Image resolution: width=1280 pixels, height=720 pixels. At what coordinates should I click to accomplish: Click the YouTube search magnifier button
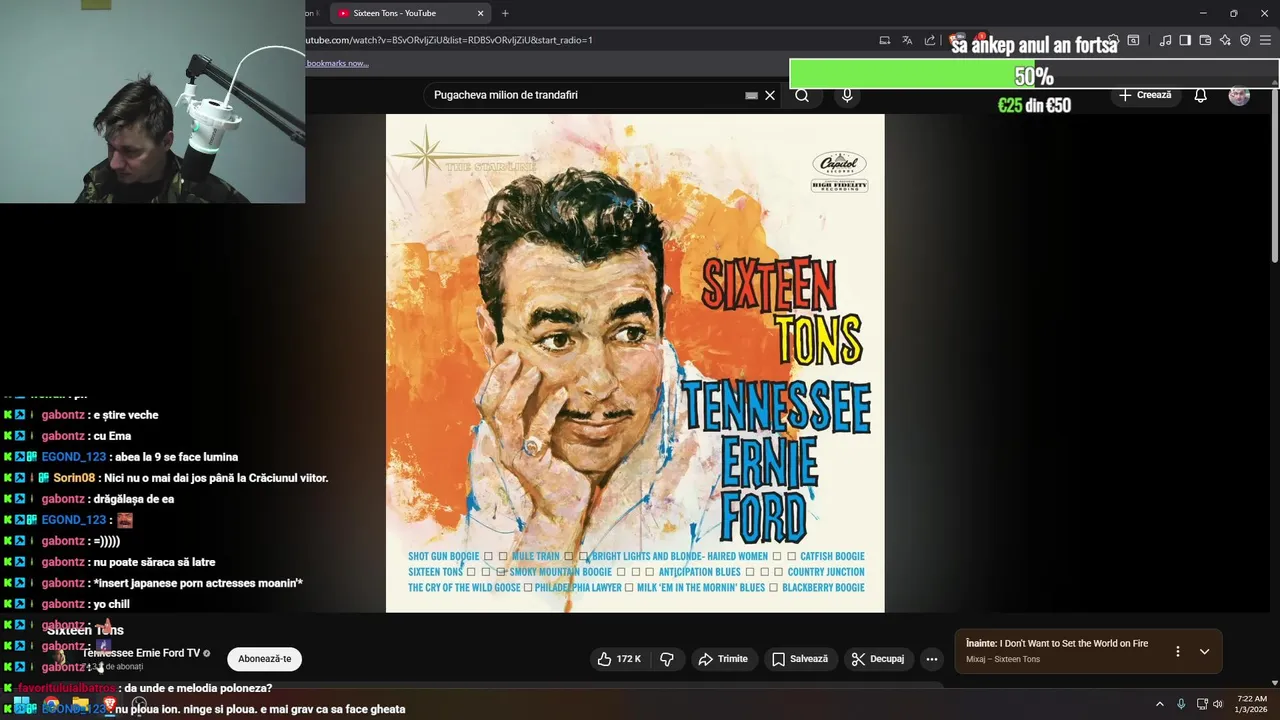(x=802, y=95)
